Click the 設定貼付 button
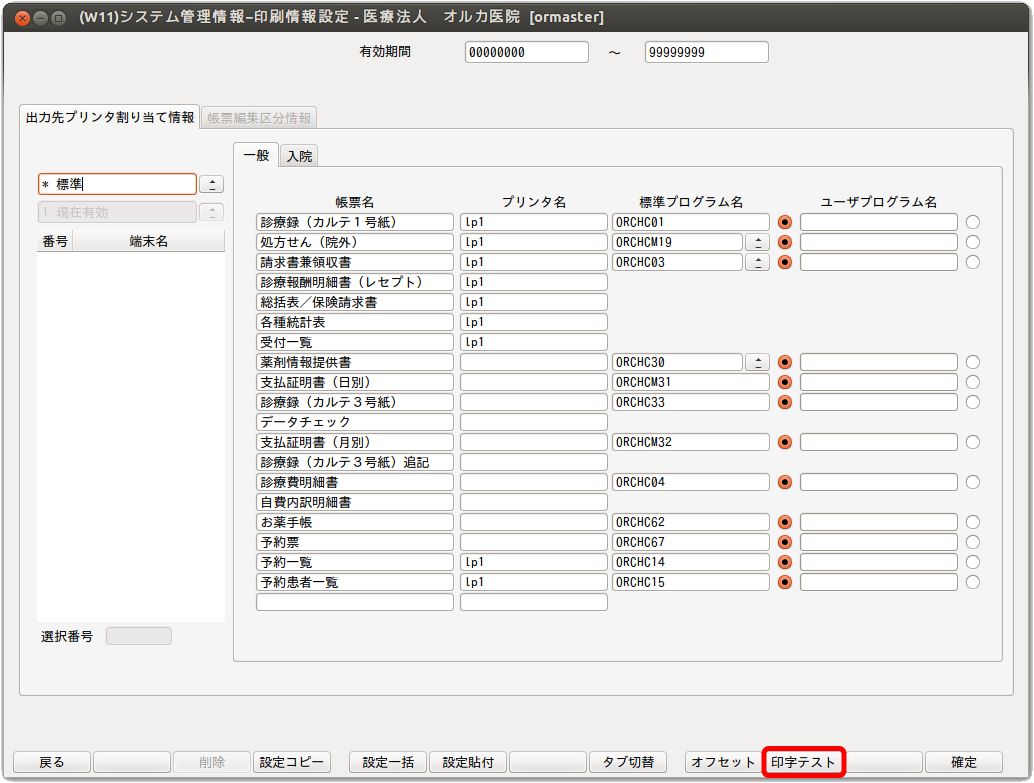Viewport: 1034px width, 783px height. [468, 762]
